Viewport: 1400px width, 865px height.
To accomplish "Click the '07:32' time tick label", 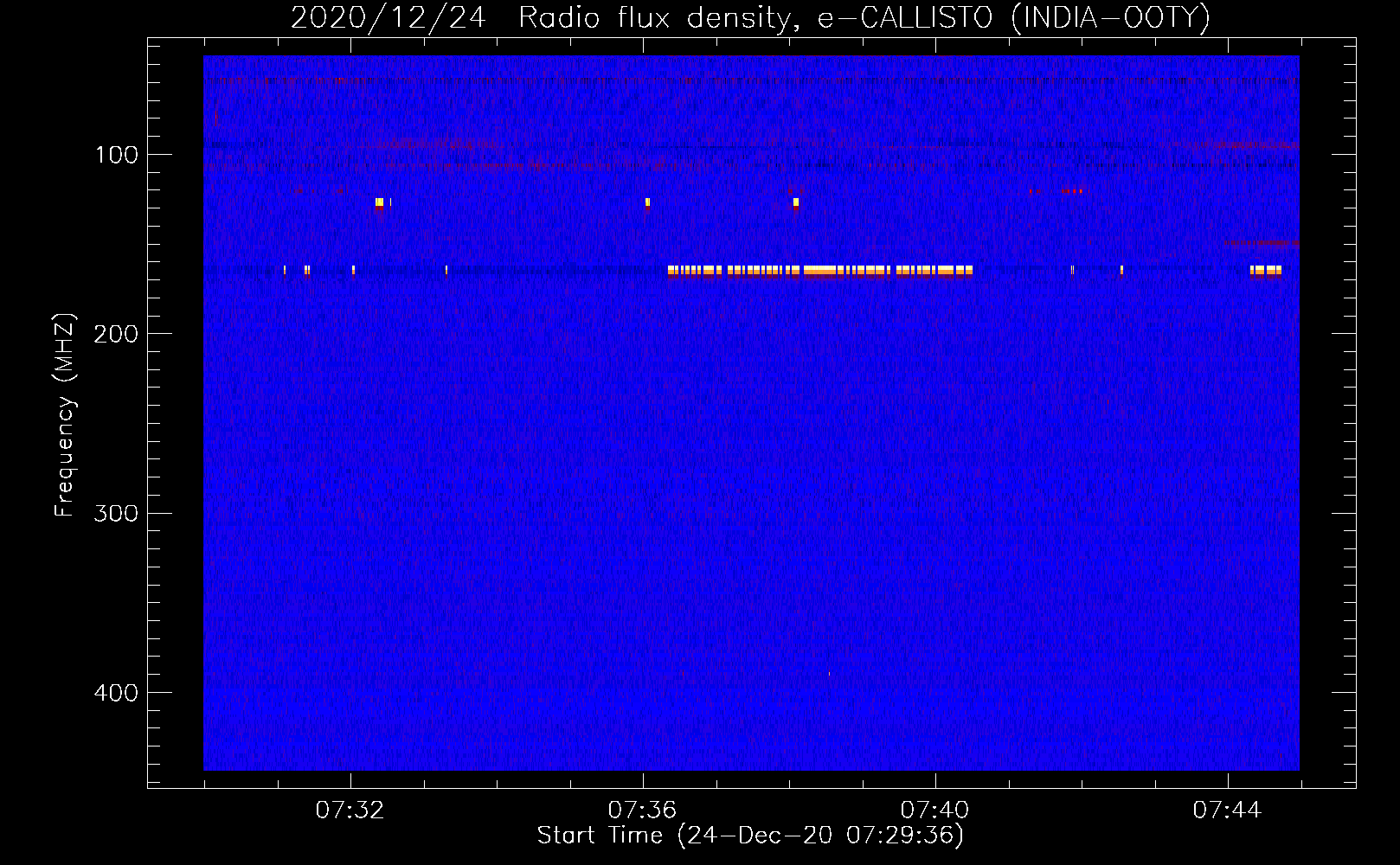I will 350,811.
